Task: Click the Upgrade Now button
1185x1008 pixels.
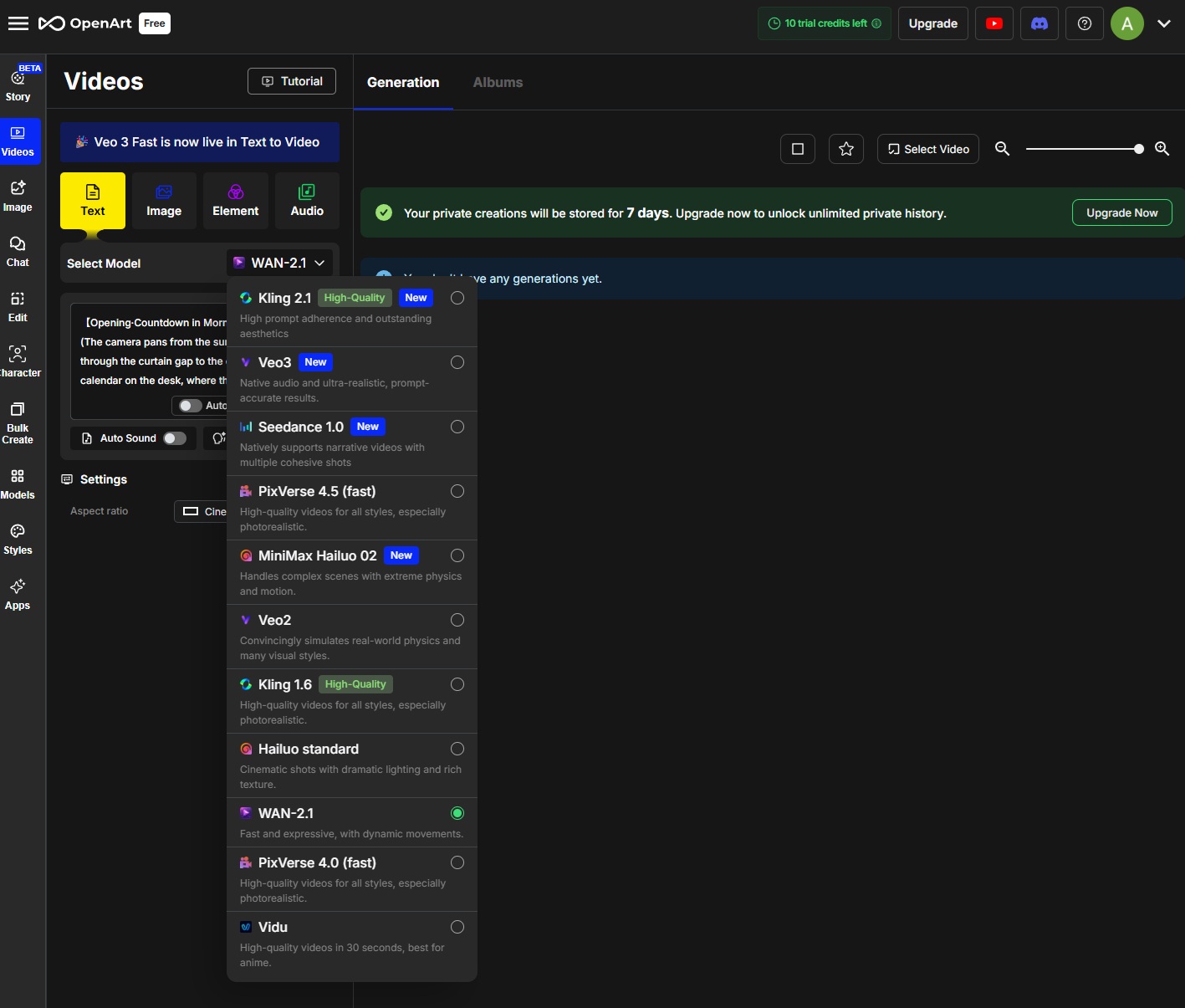Action: [1121, 212]
